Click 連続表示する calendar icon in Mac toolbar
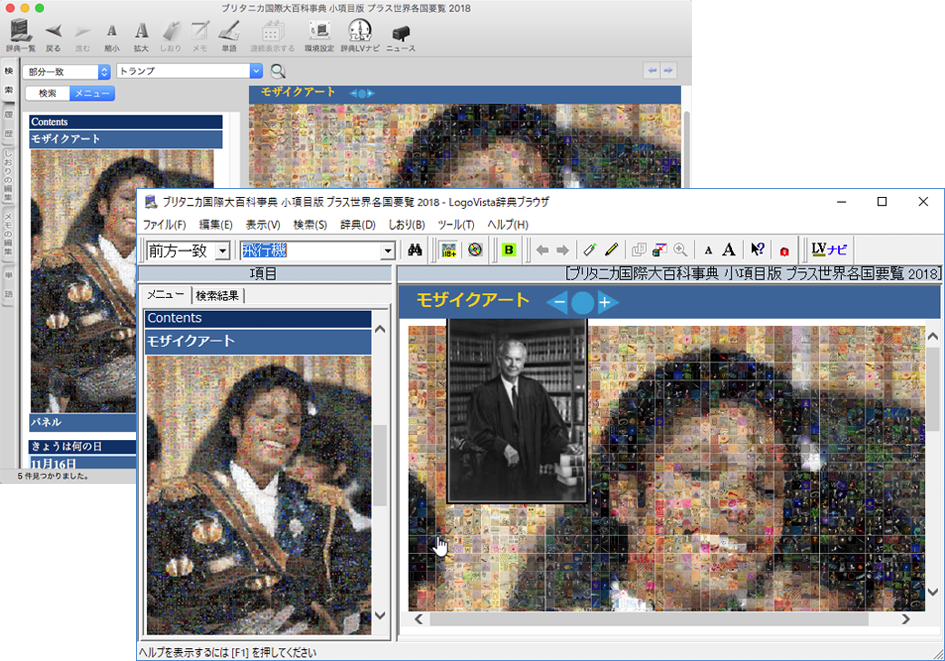This screenshot has height=661, width=945. (x=272, y=36)
